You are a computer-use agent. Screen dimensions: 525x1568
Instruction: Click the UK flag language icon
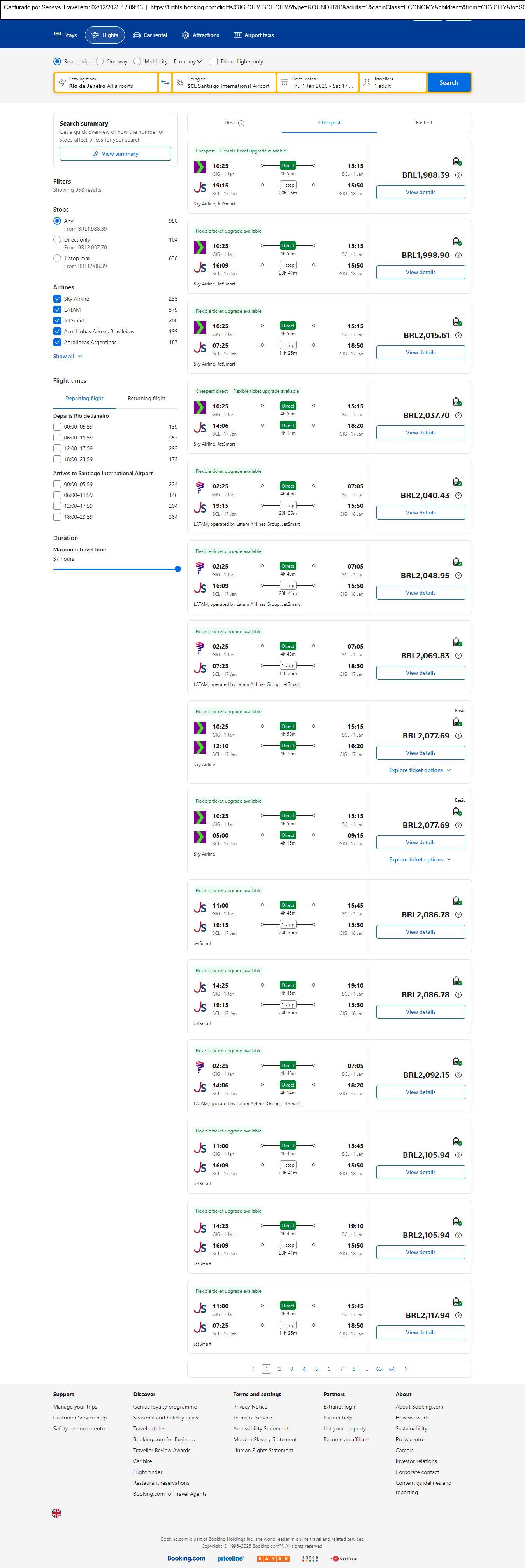(x=57, y=1513)
